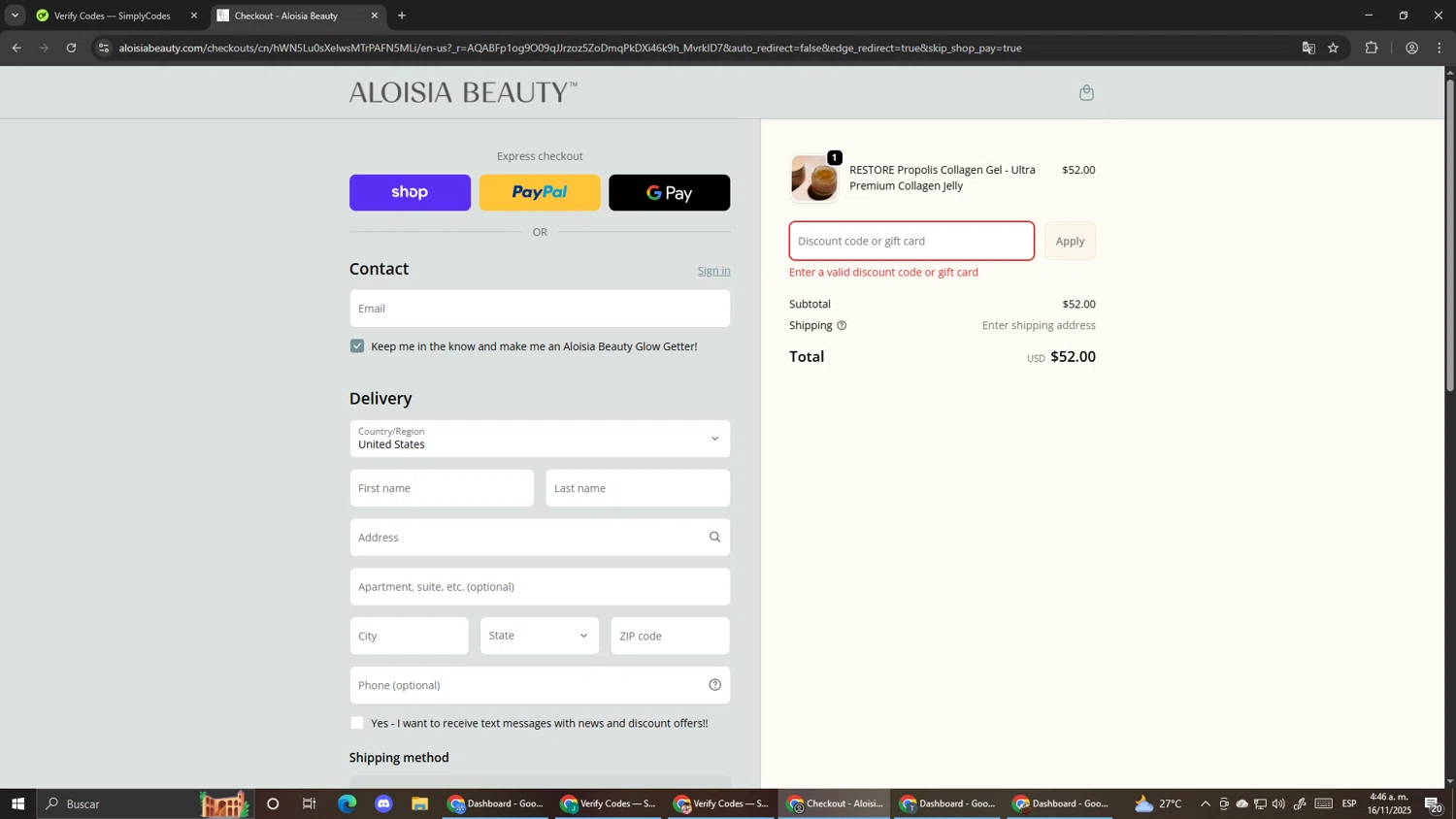Open Task View on taskbar
This screenshot has width=1456, height=819.
[310, 803]
